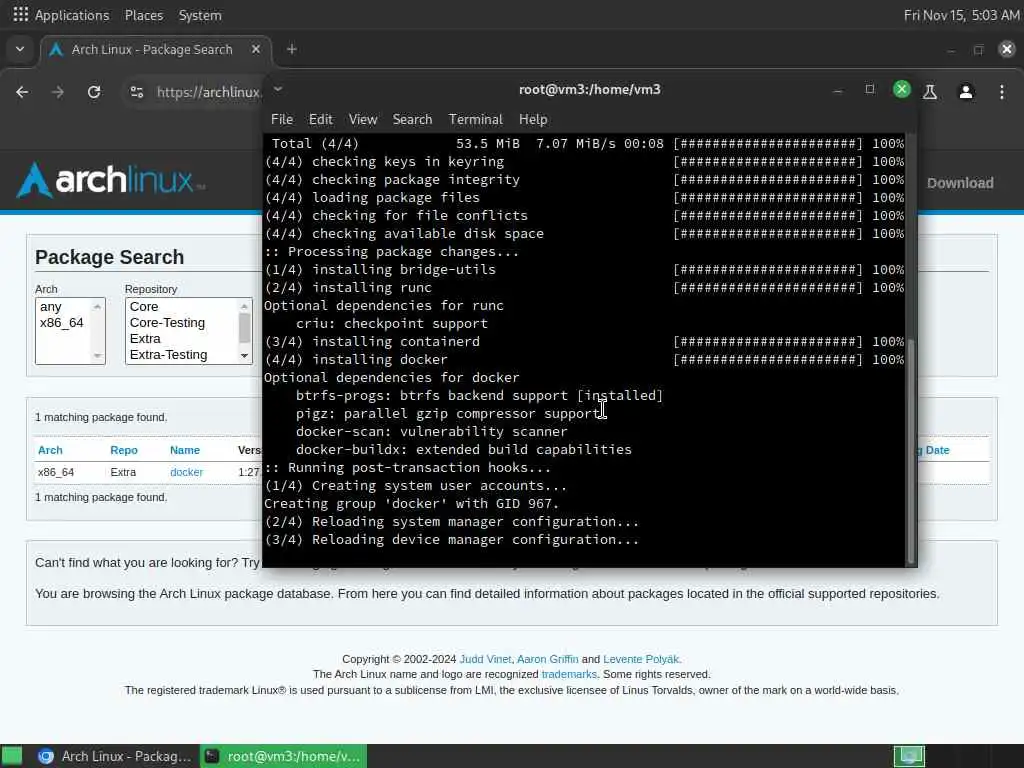Open the Download link in site navigation
This screenshot has width=1024, height=768.
coord(960,184)
